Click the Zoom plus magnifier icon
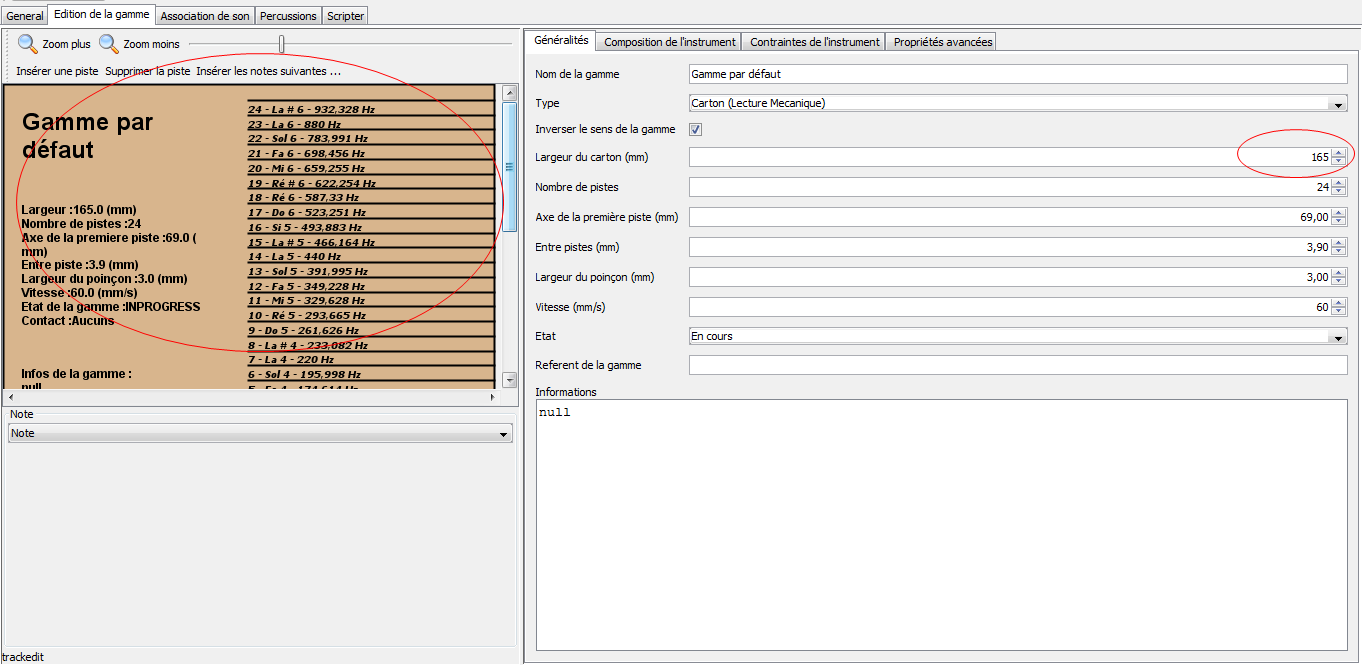The height and width of the screenshot is (665, 1362). [28, 44]
